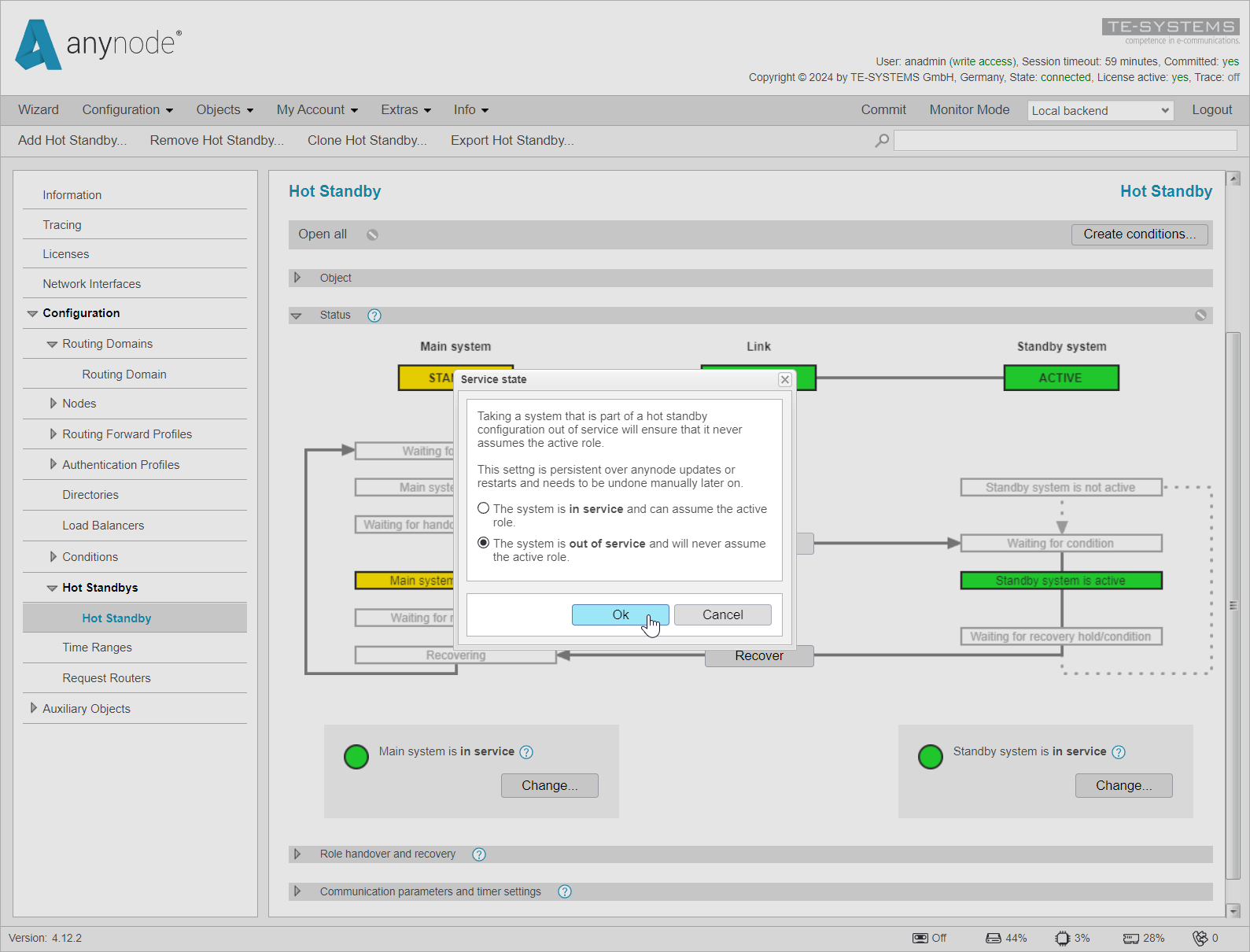Open the Wizard menu item

point(39,110)
